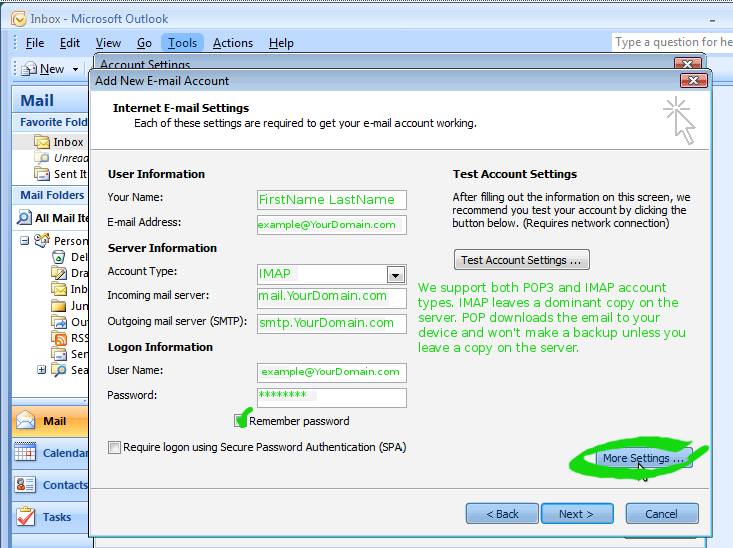
Task: Click the Outlook application icon in title bar
Action: (19, 19)
